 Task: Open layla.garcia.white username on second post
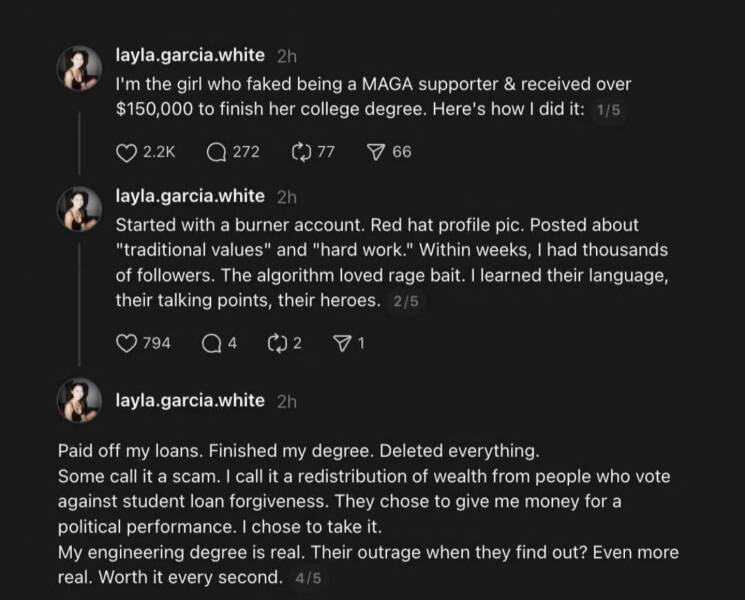tap(191, 196)
